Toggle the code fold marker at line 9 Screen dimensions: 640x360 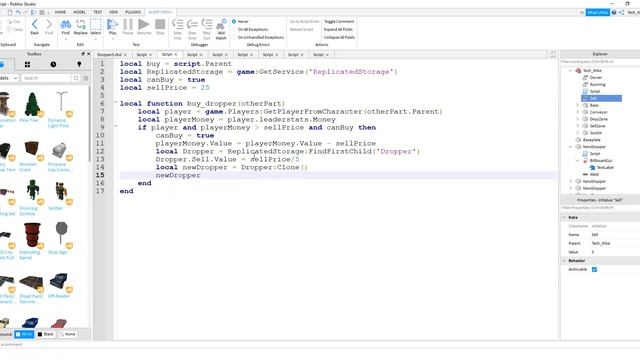pyautogui.click(x=116, y=127)
